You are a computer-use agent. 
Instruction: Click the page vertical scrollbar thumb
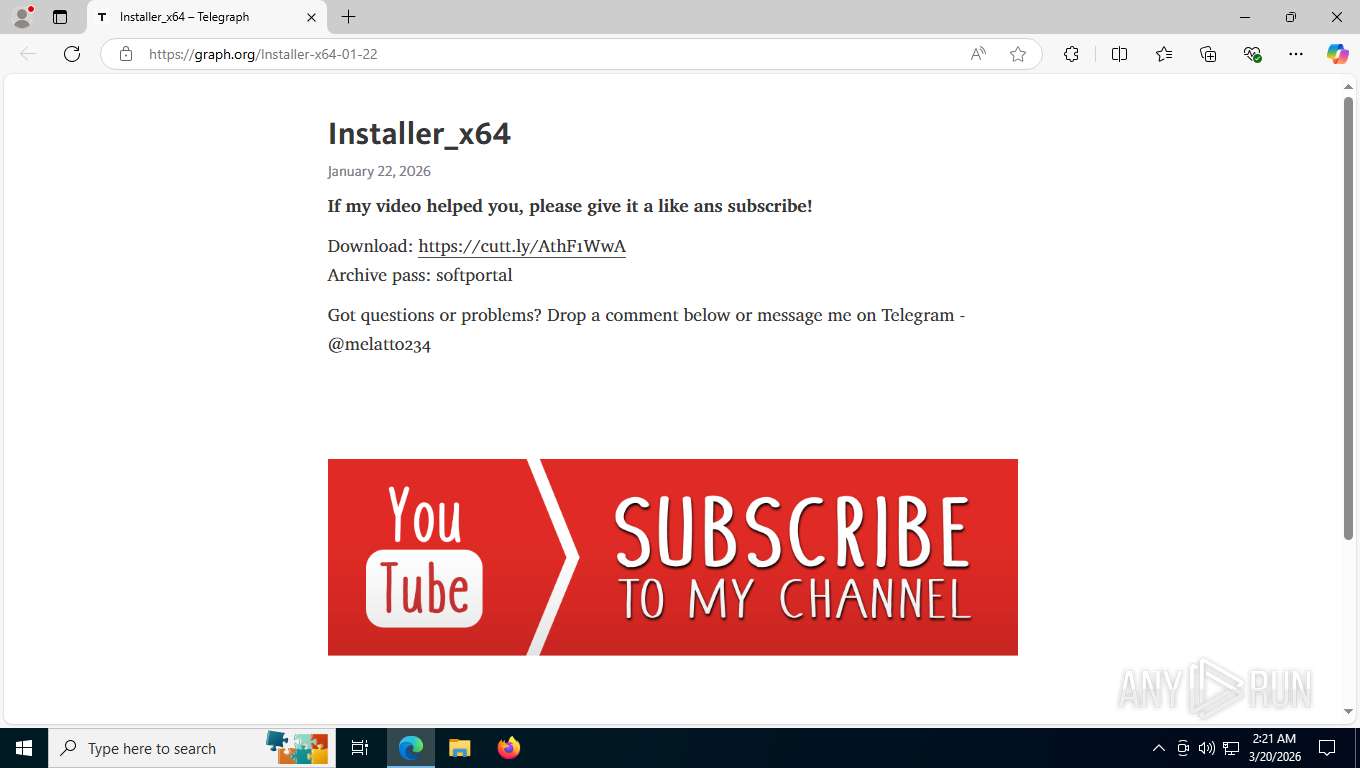(1348, 318)
